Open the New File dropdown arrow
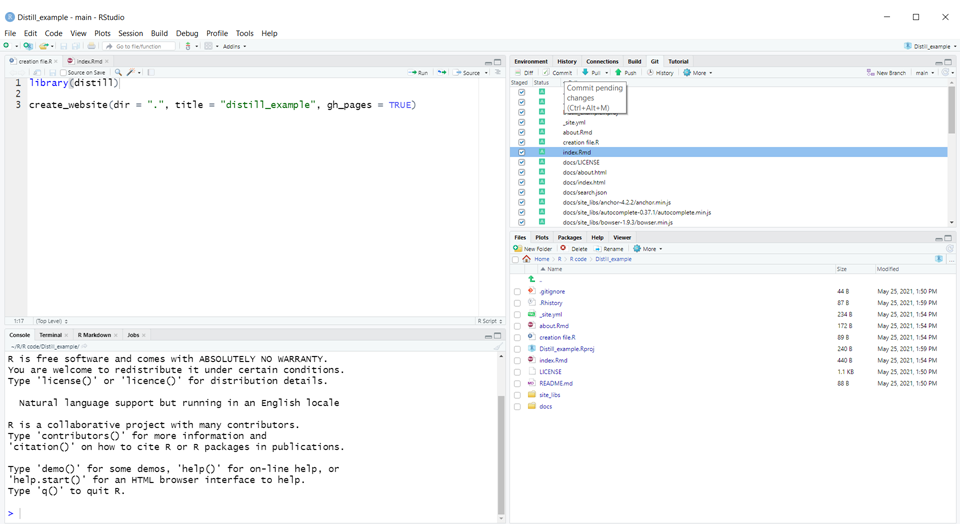 pyautogui.click(x=17, y=47)
